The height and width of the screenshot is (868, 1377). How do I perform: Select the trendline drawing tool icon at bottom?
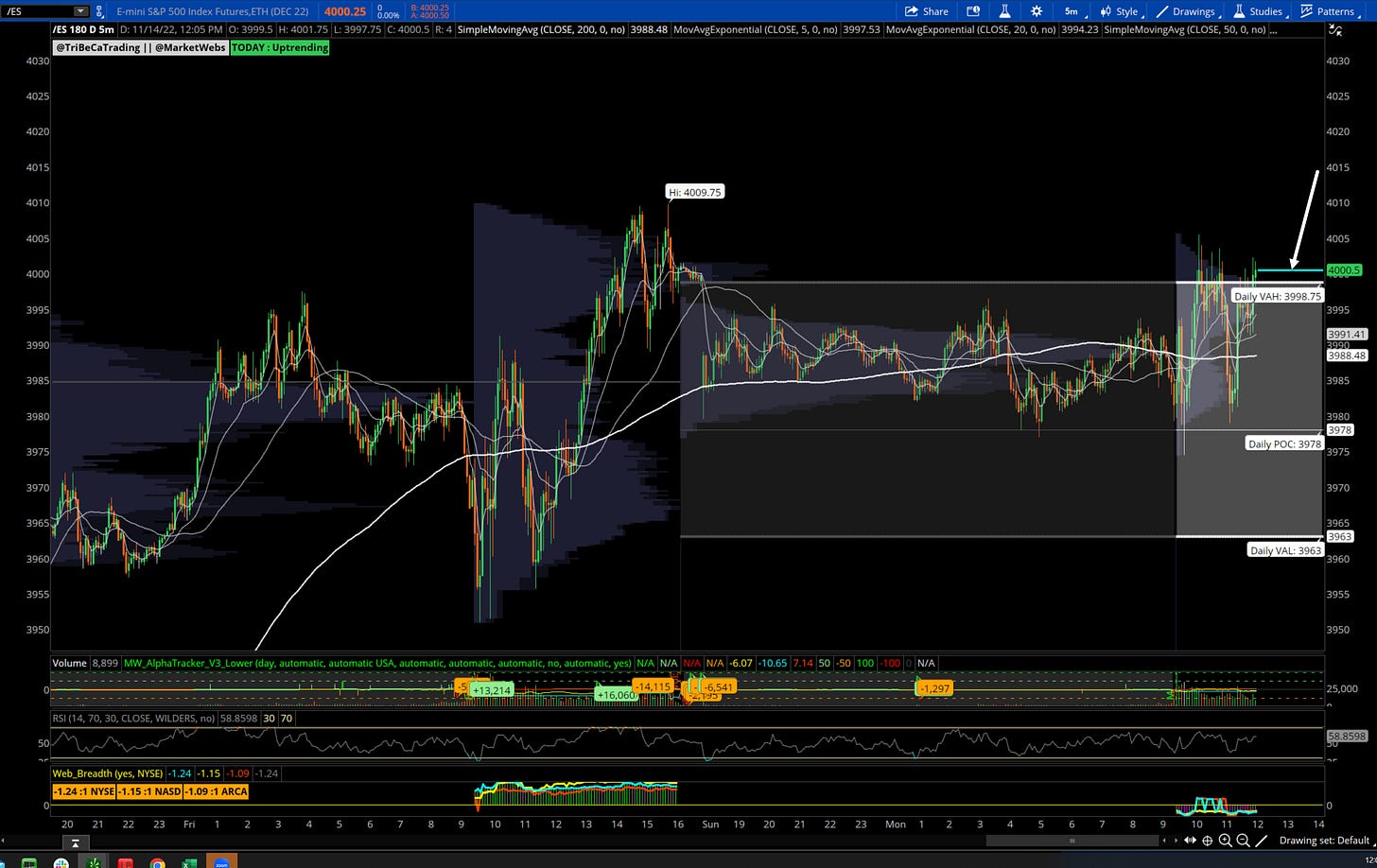coord(1262,841)
